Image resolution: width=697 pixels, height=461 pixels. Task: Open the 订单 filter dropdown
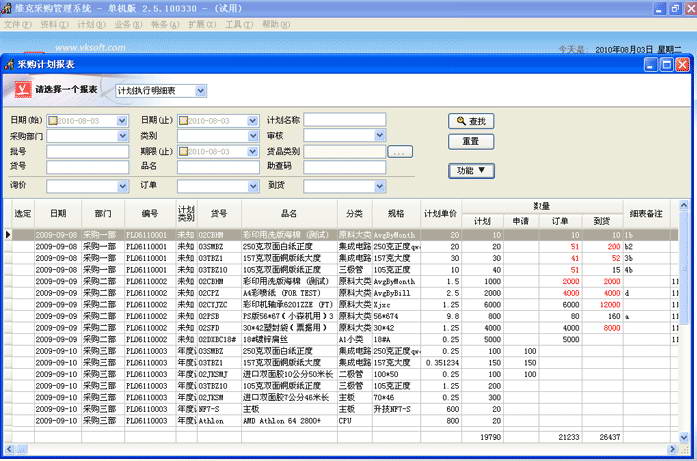pos(253,186)
